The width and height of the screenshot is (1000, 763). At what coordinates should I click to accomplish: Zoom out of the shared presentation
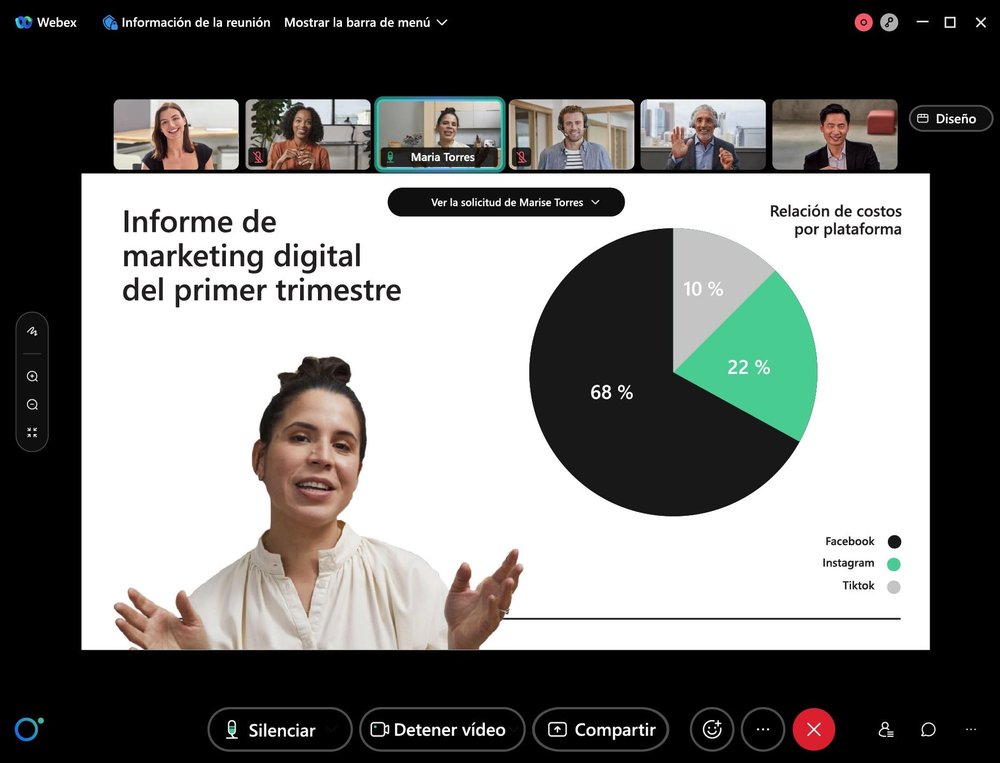(32, 404)
